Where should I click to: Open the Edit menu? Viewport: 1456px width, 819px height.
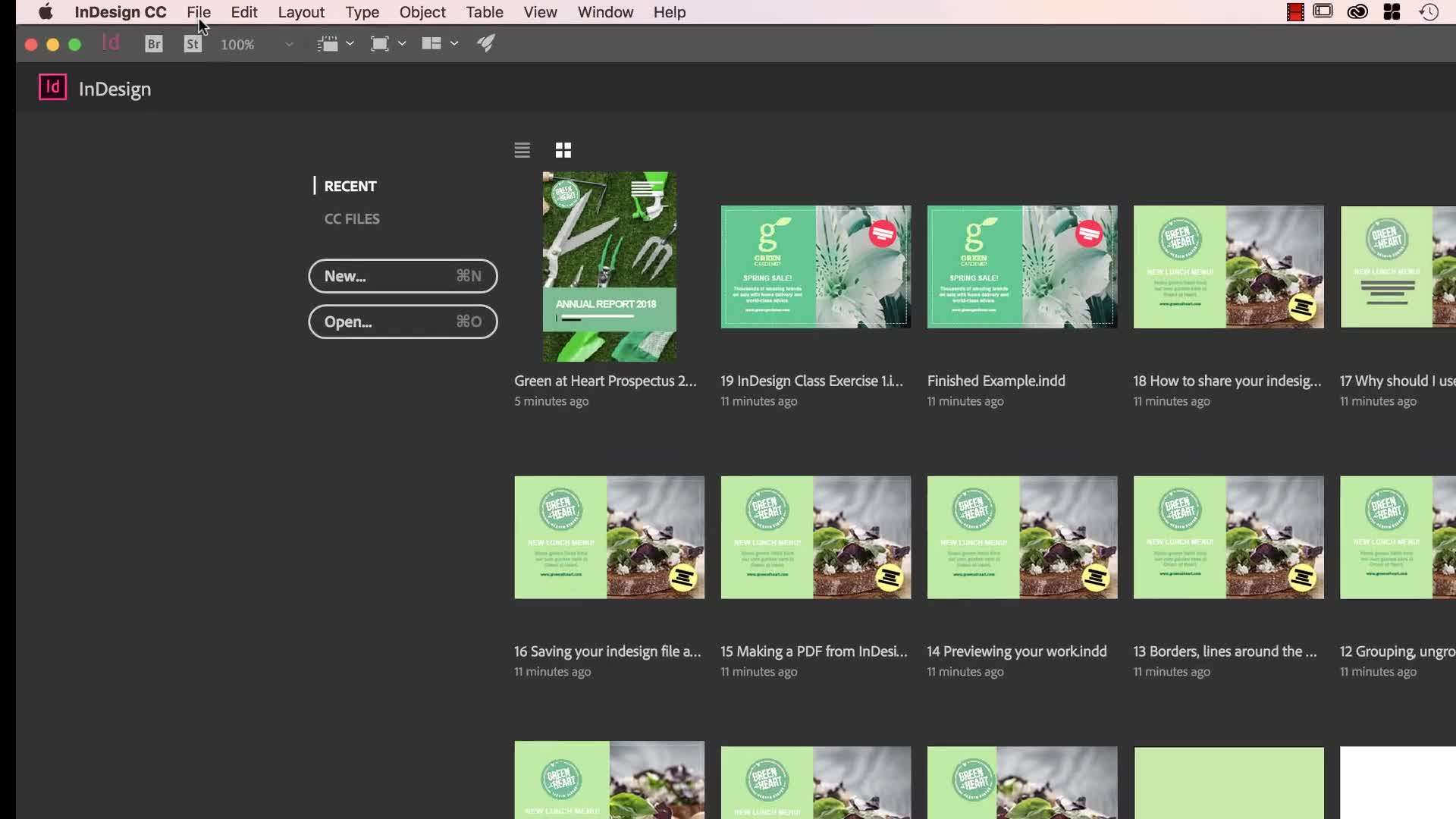pyautogui.click(x=244, y=12)
